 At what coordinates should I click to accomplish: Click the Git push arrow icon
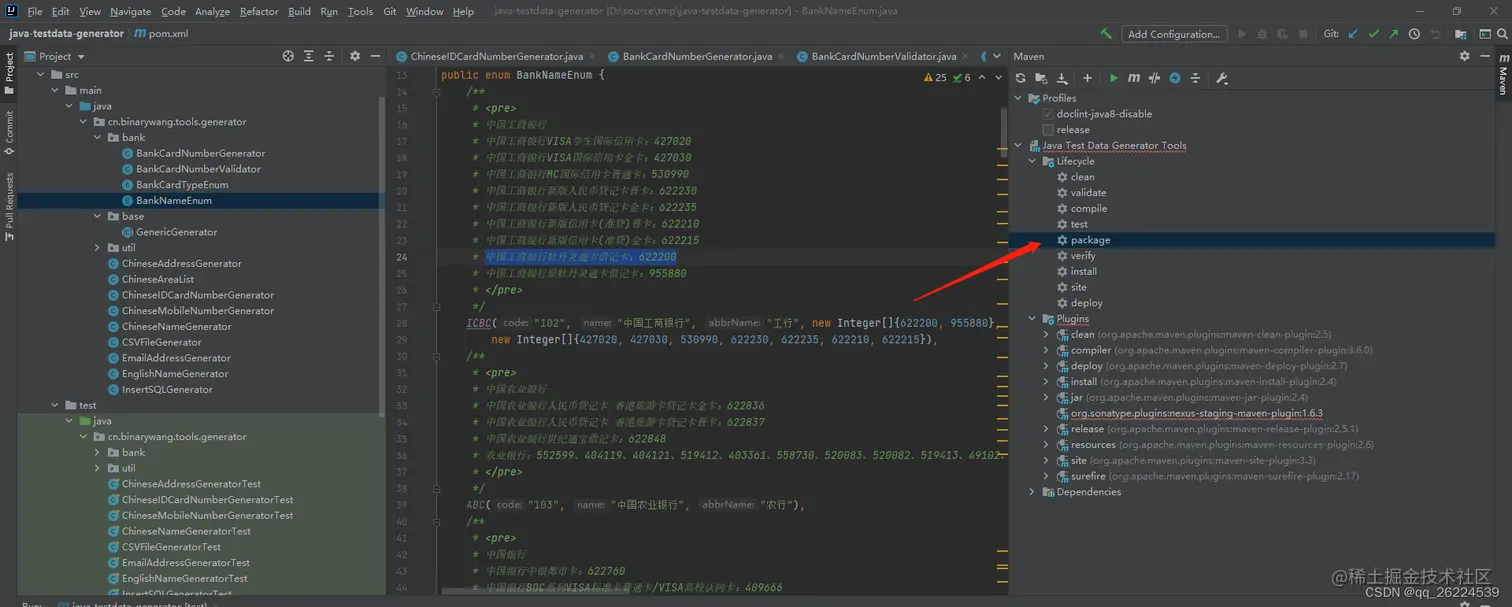[x=1393, y=34]
